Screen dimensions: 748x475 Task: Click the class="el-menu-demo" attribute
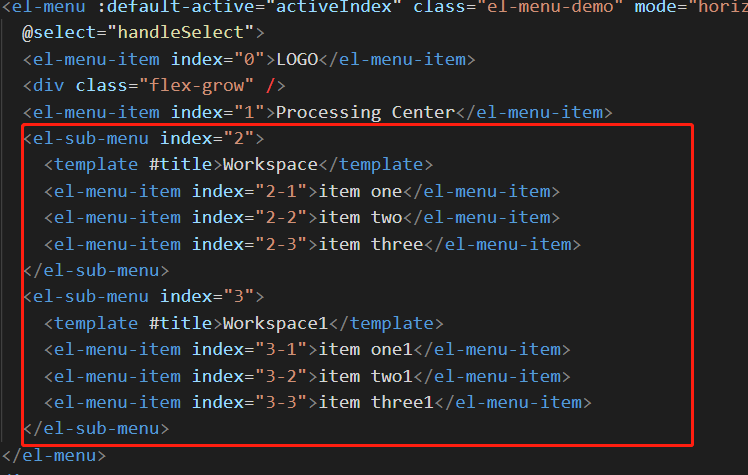click(x=518, y=7)
